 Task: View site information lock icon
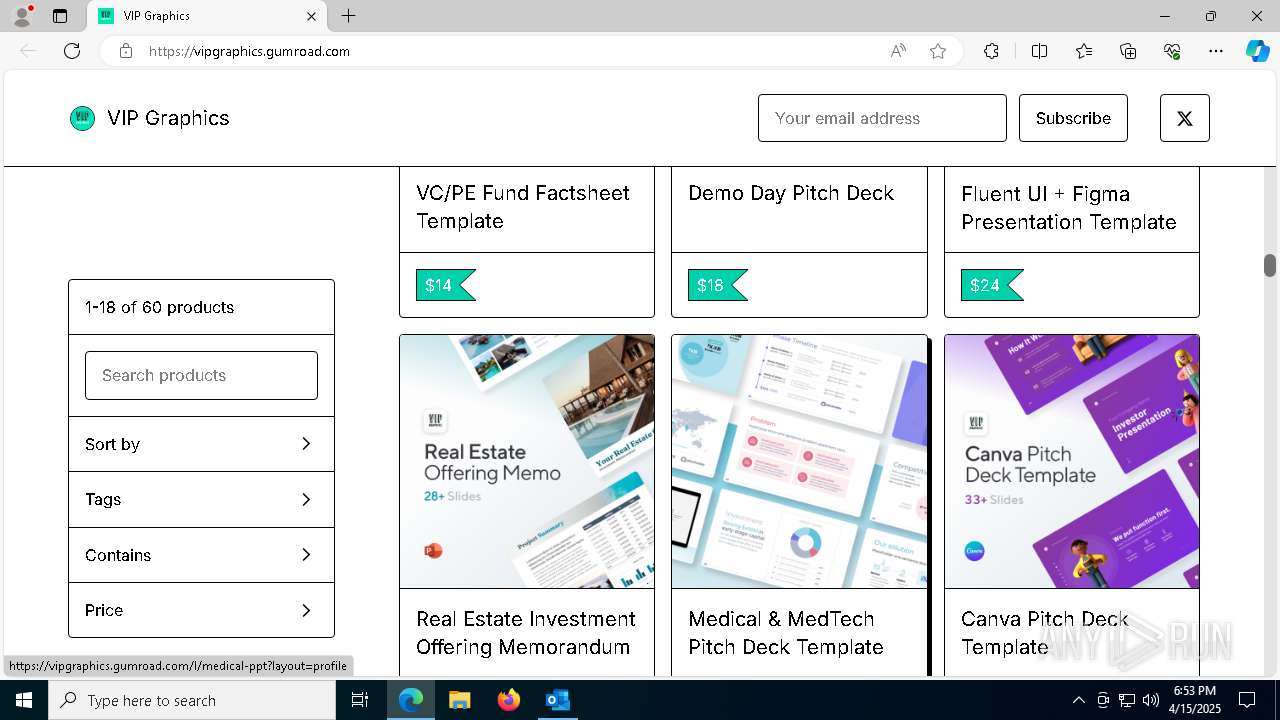point(126,51)
